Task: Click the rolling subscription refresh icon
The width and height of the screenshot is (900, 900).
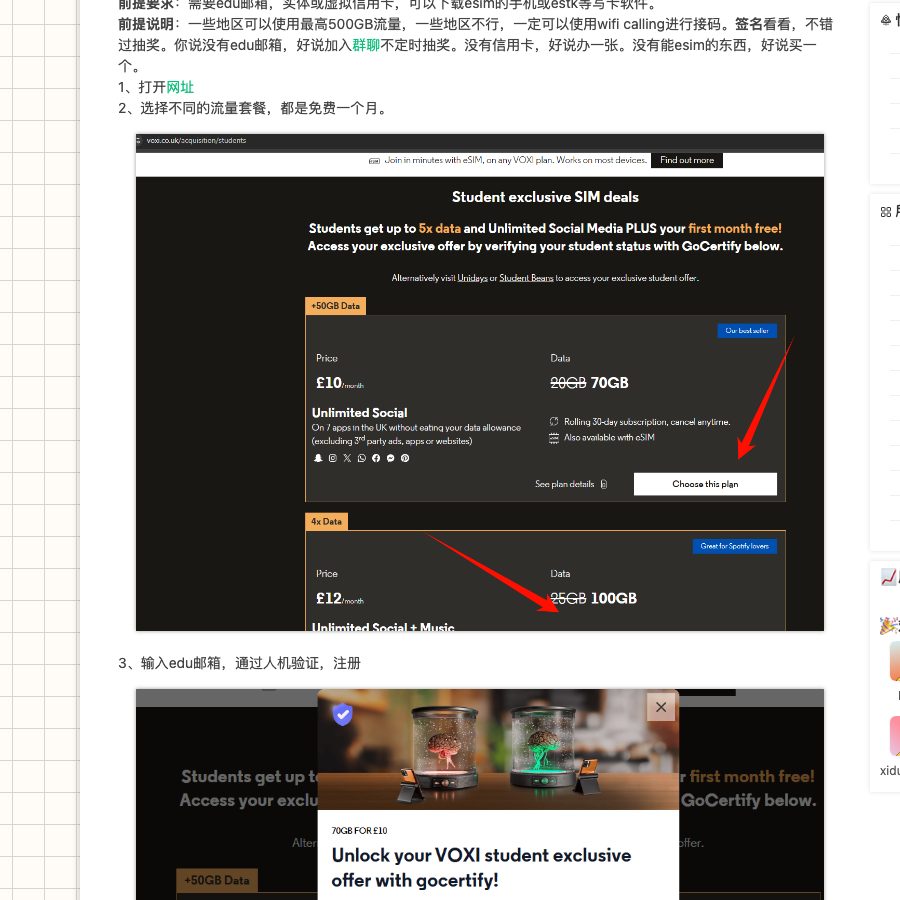Action: point(554,421)
